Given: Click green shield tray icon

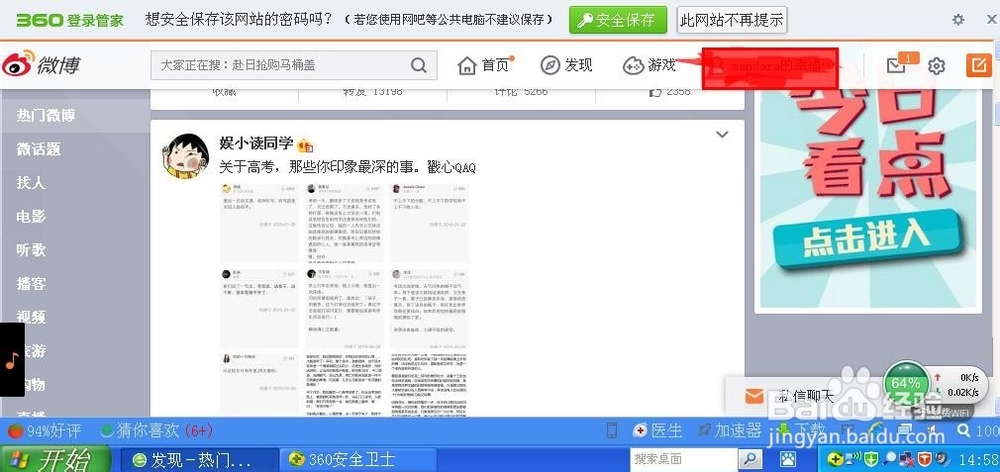Looking at the screenshot, I should point(871,459).
